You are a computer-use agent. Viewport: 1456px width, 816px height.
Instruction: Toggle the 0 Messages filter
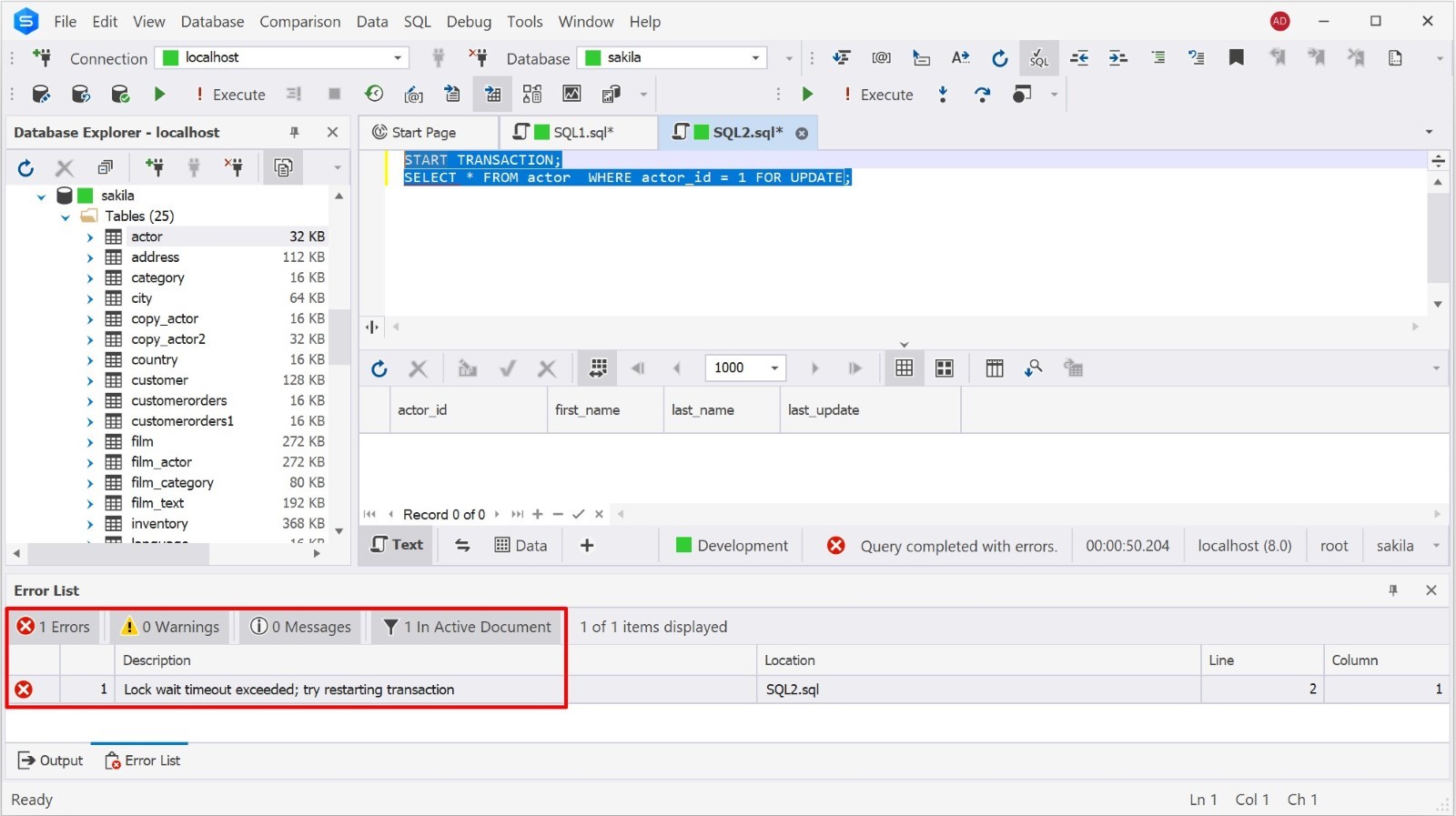(300, 627)
